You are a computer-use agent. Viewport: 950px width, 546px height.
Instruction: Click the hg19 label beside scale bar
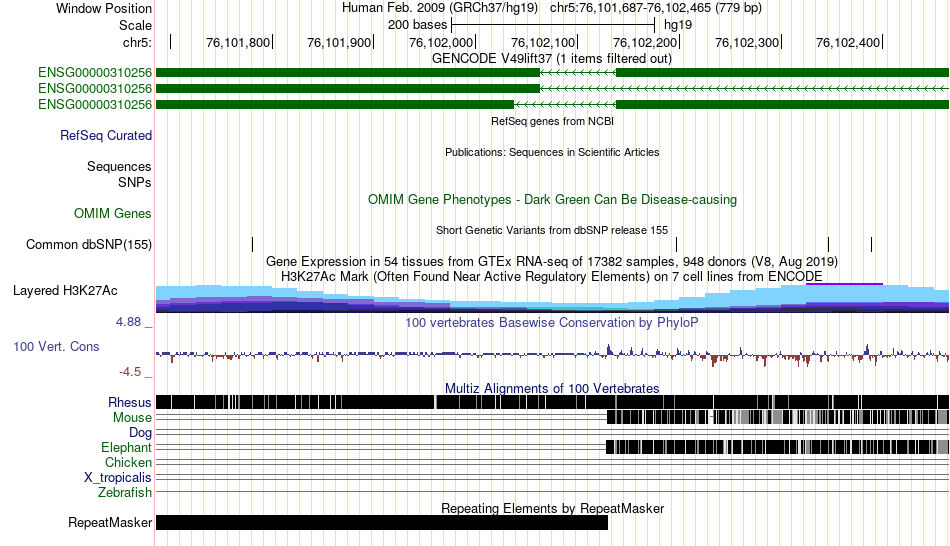tap(678, 25)
